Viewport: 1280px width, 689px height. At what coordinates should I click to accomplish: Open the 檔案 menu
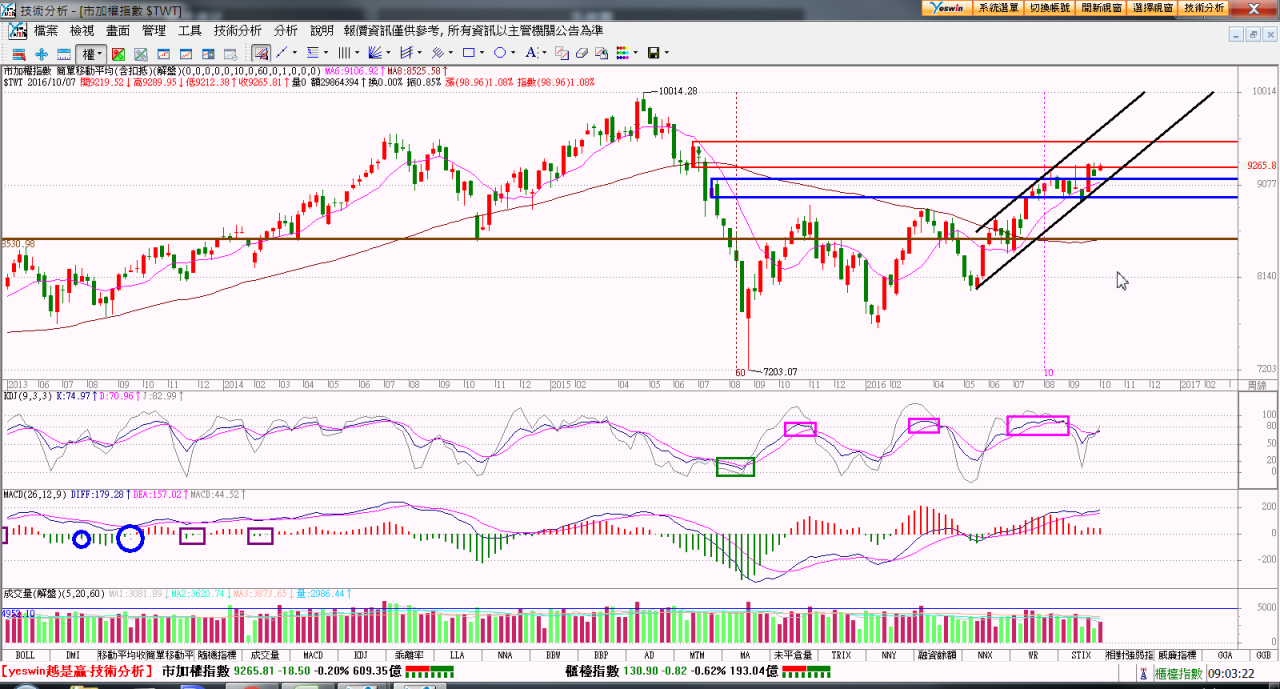pyautogui.click(x=46, y=31)
